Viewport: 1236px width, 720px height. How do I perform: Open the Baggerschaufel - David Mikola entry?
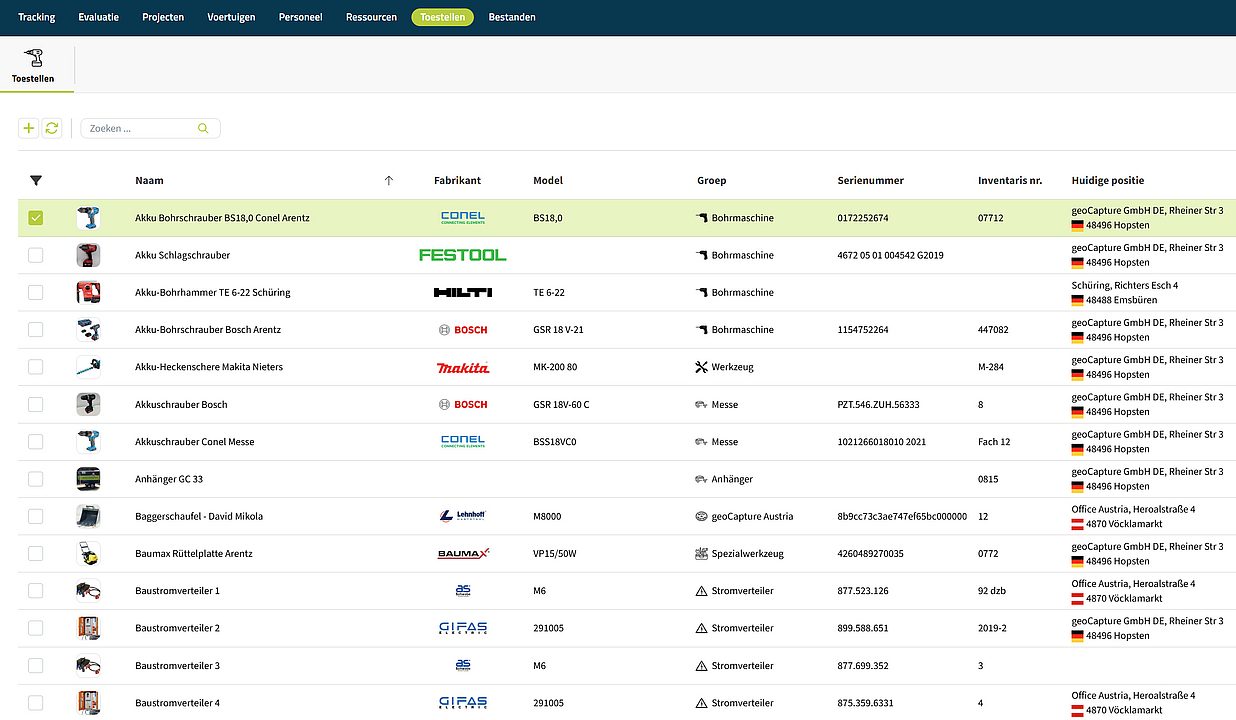(x=199, y=516)
